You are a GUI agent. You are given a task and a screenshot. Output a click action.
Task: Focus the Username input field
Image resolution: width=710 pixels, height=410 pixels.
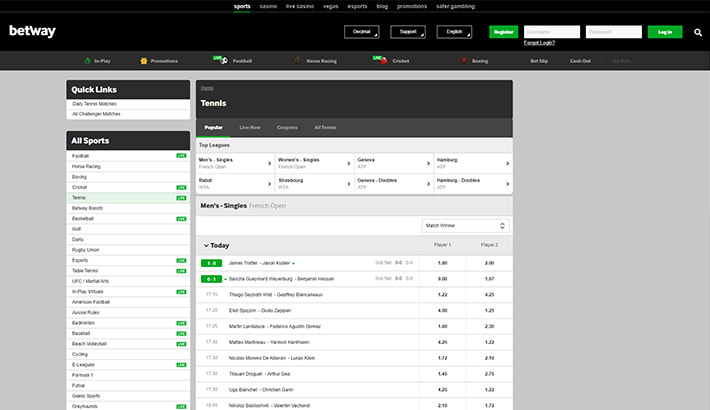(552, 32)
